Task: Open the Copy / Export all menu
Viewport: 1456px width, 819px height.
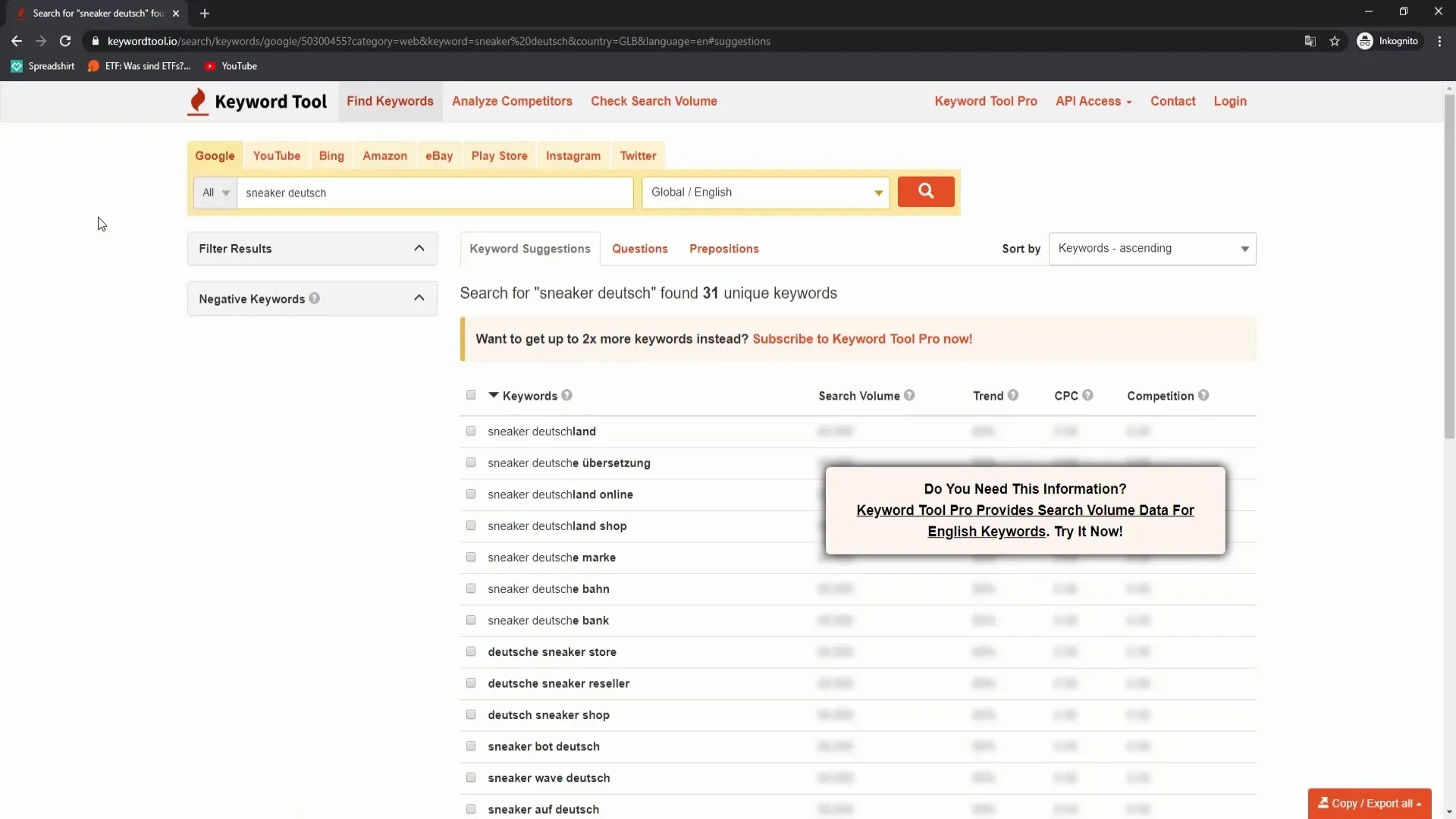Action: point(1370,803)
